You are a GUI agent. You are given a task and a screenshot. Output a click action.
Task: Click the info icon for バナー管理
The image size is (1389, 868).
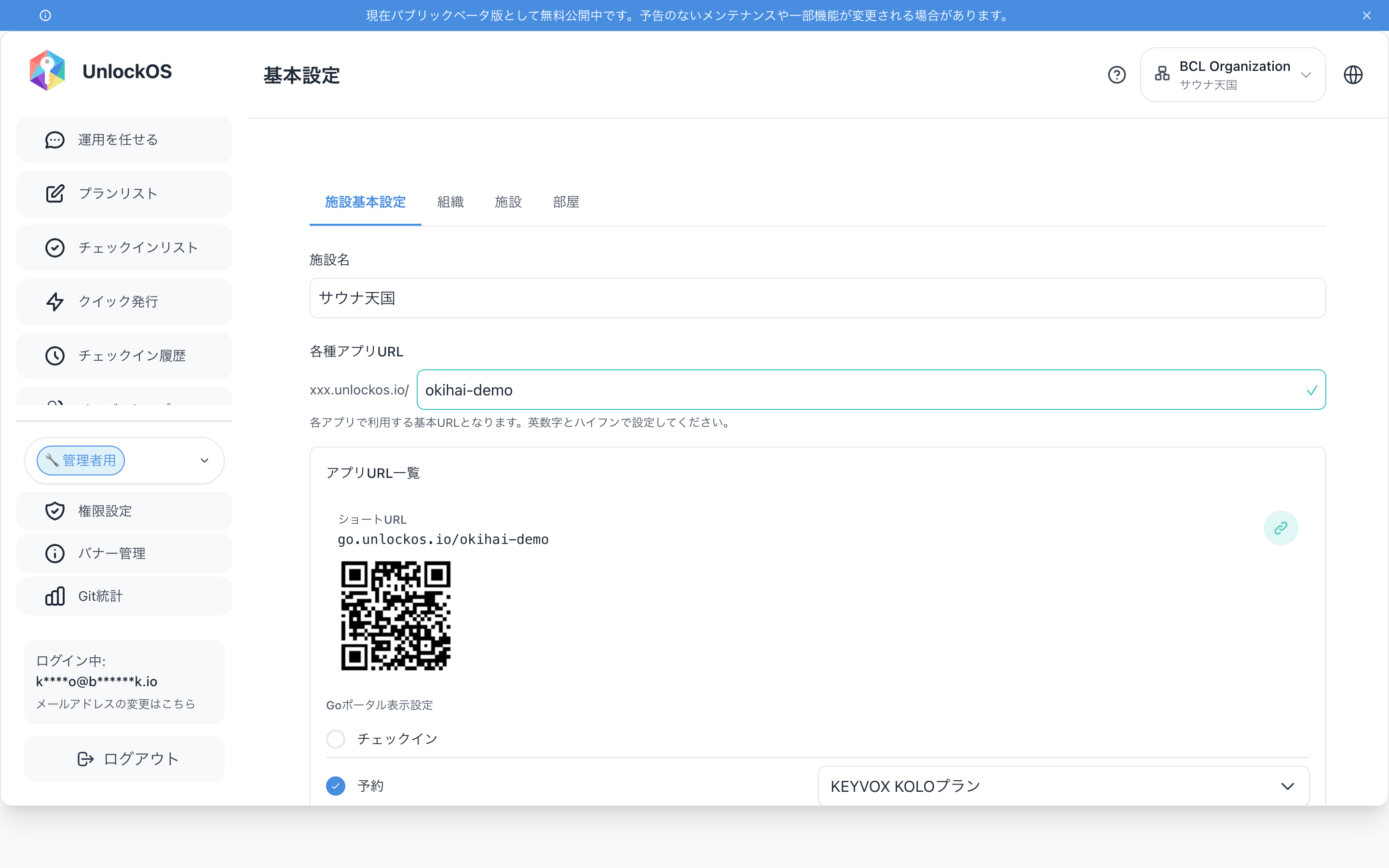point(54,554)
